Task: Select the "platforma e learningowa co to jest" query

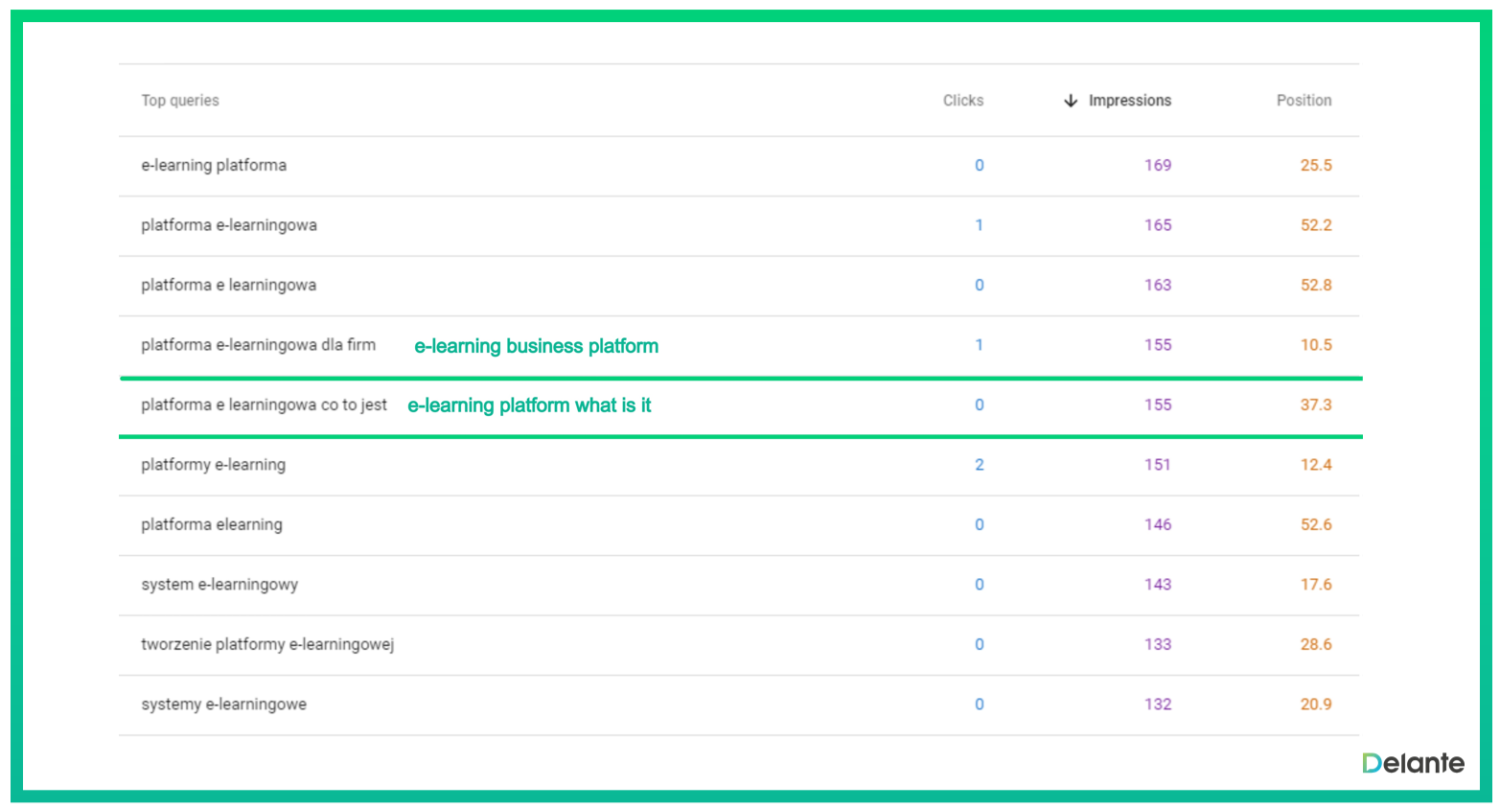Action: (x=264, y=405)
